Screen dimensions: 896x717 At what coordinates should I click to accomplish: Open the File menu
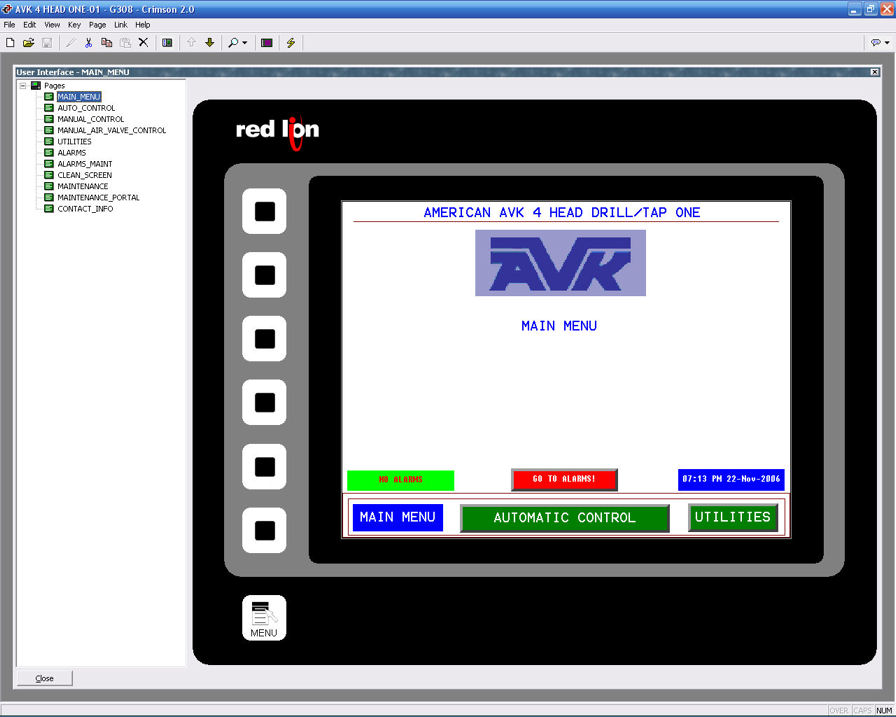pyautogui.click(x=10, y=25)
